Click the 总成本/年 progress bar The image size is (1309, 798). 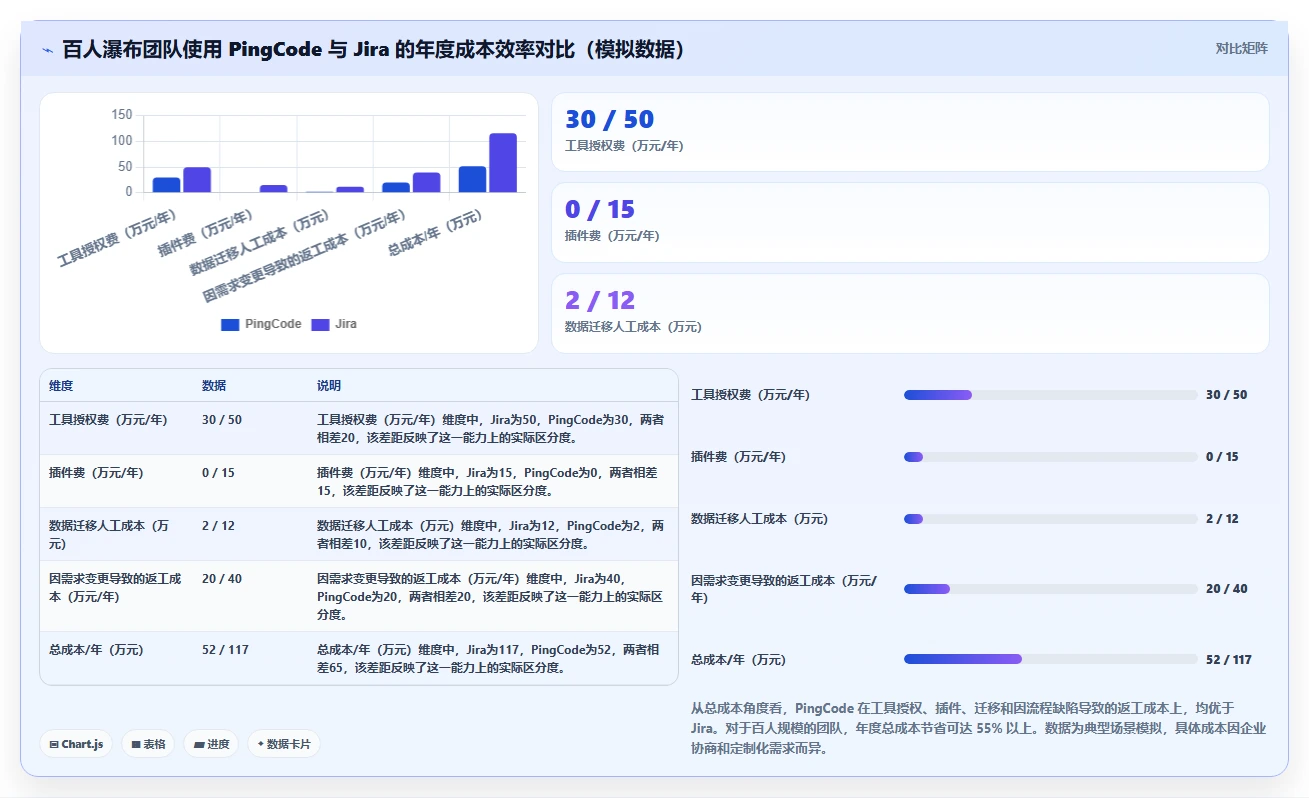click(1050, 659)
